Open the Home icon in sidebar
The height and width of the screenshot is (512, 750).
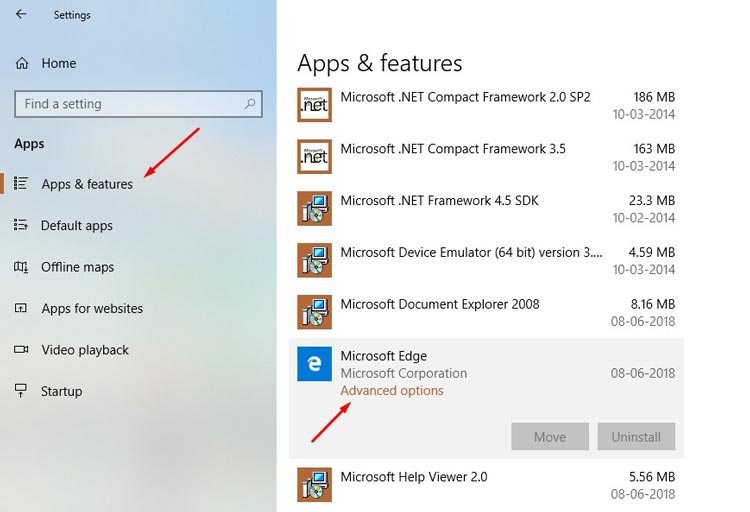click(22, 63)
